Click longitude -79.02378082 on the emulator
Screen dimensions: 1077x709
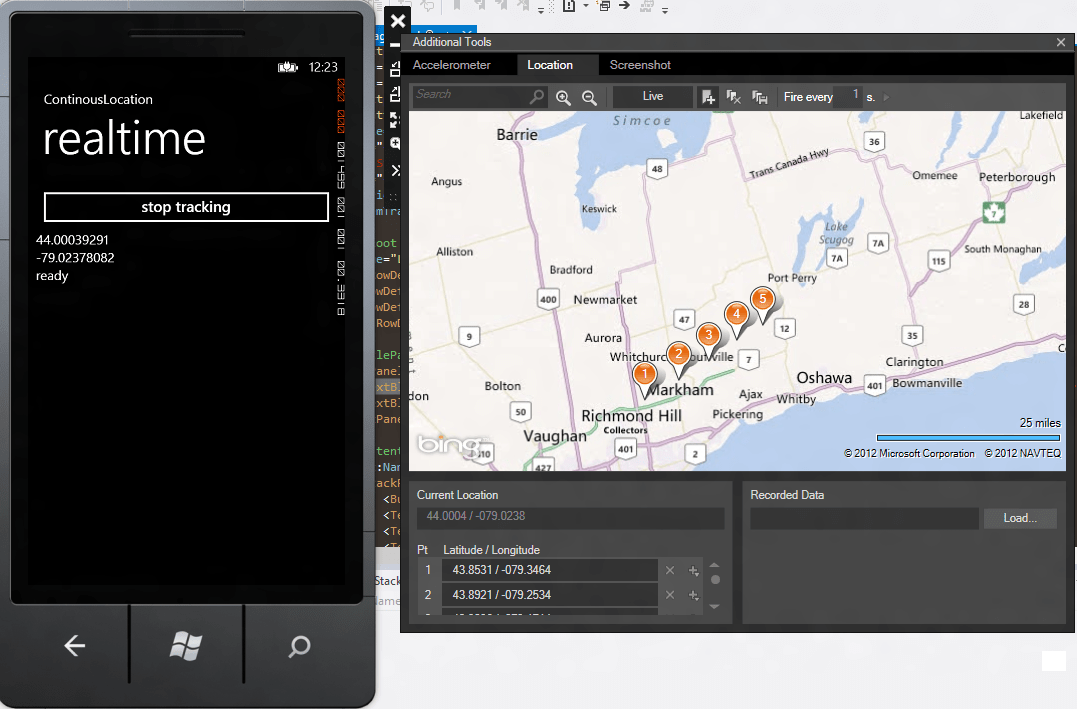tap(75, 258)
